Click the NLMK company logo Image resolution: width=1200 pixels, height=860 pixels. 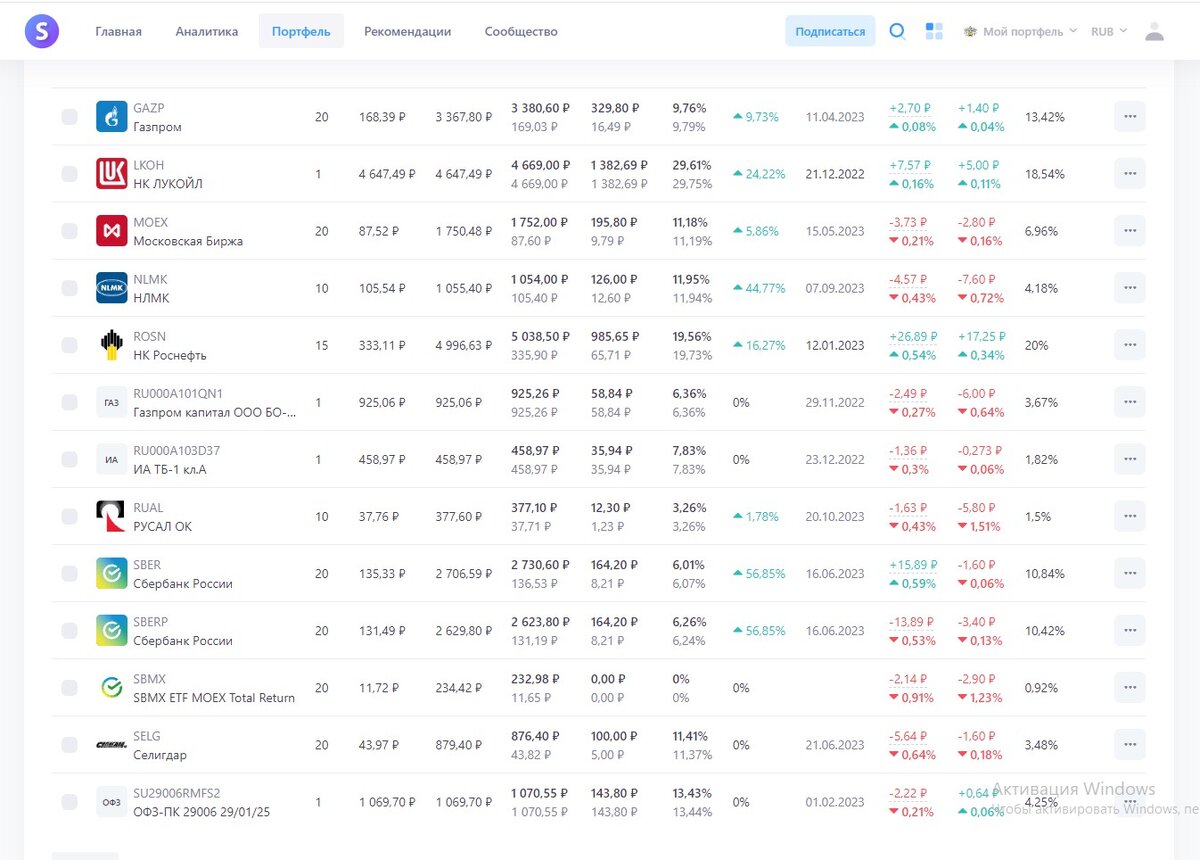[111, 288]
